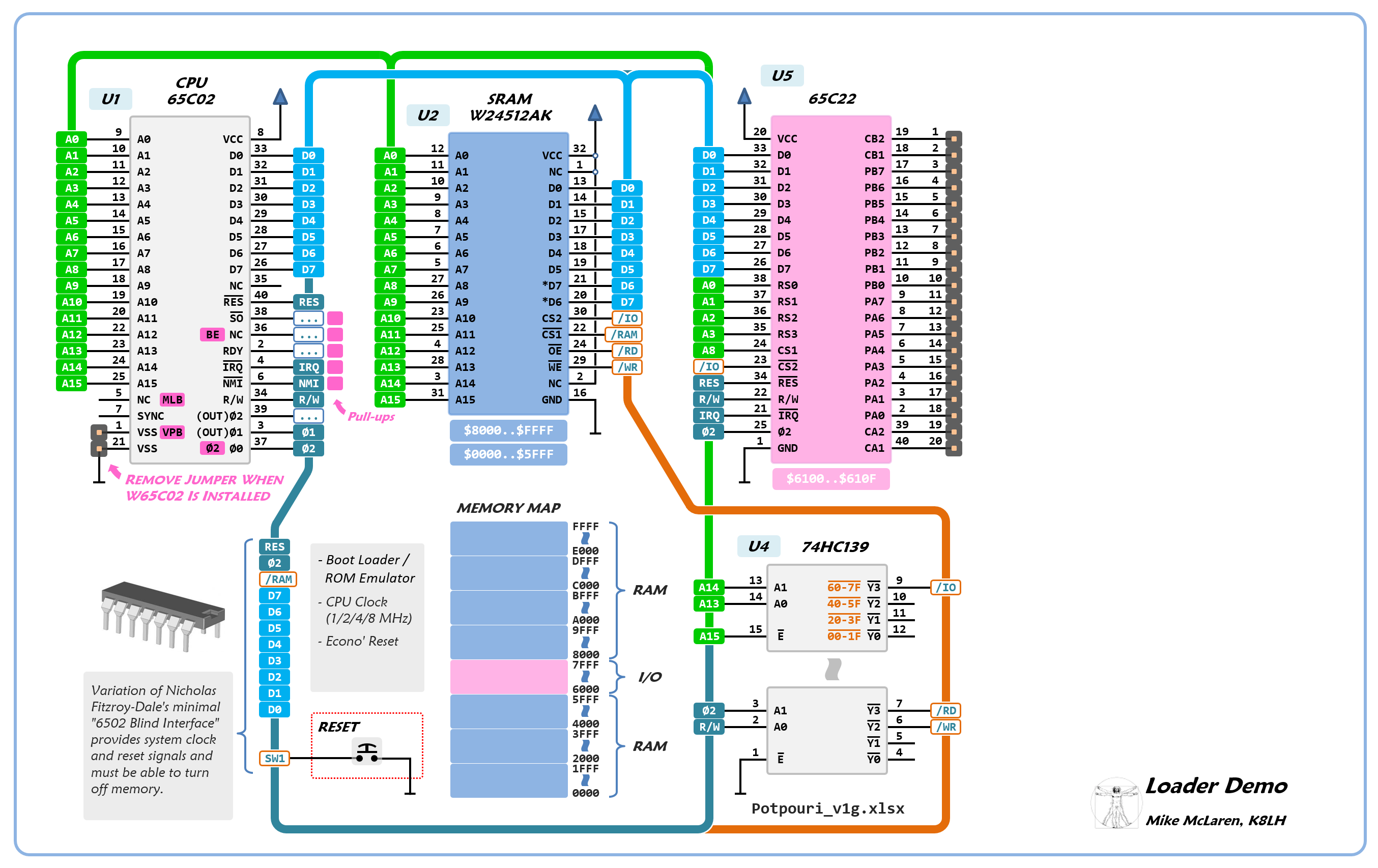Click the VCC power arrow above SRAM
The height and width of the screenshot is (868, 1378).
click(595, 113)
